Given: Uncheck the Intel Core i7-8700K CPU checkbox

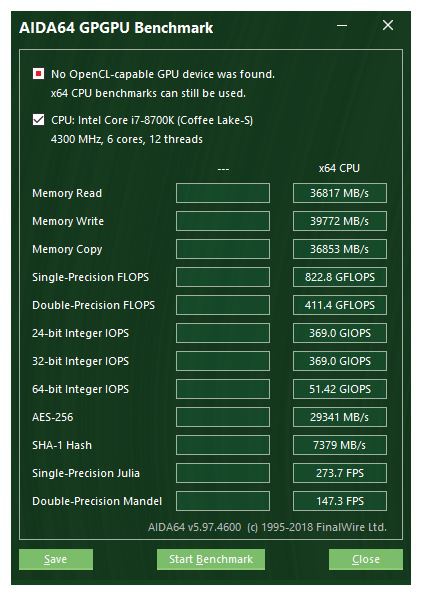Looking at the screenshot, I should tap(38, 120).
